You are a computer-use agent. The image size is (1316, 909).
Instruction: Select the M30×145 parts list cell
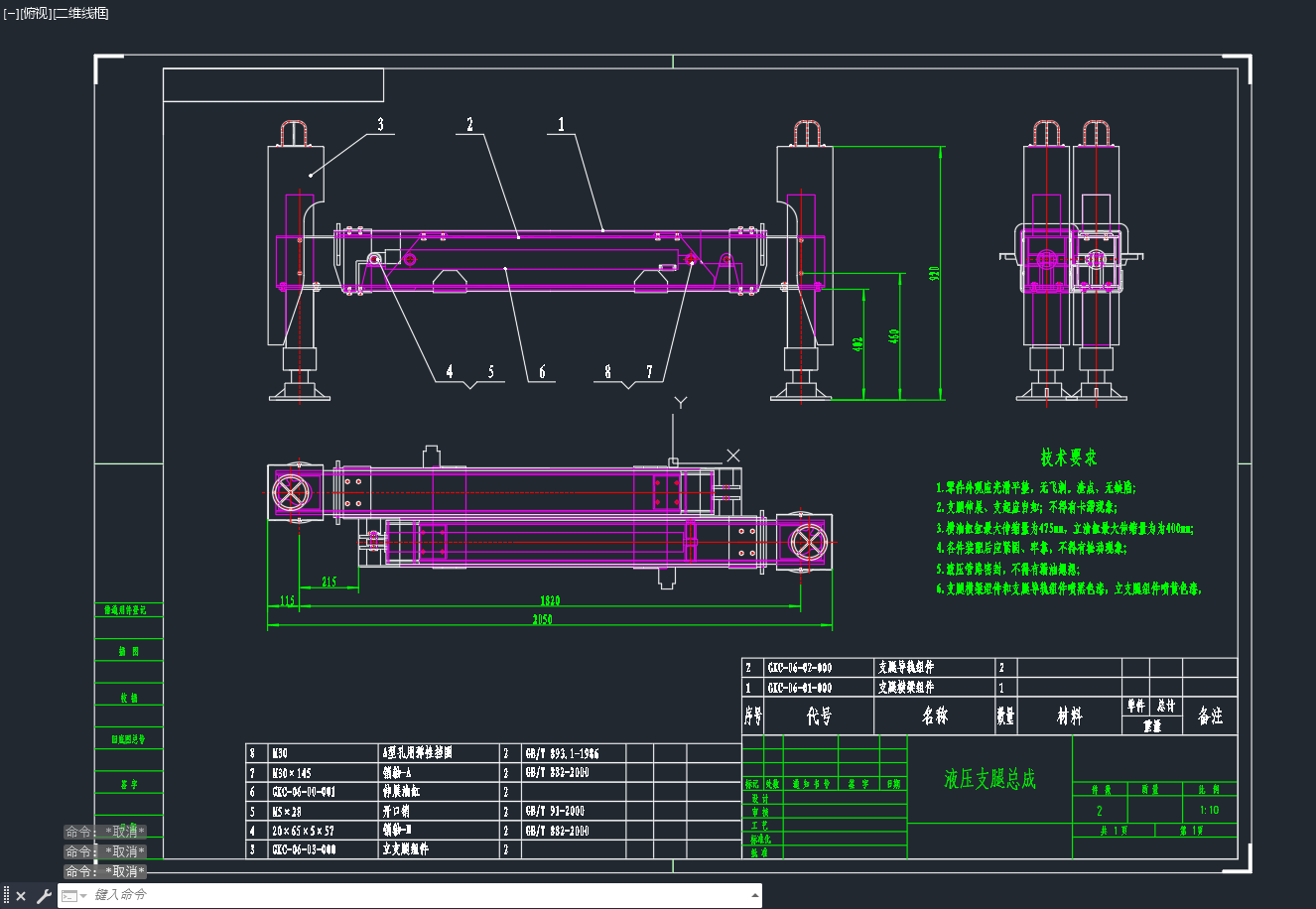click(x=292, y=773)
